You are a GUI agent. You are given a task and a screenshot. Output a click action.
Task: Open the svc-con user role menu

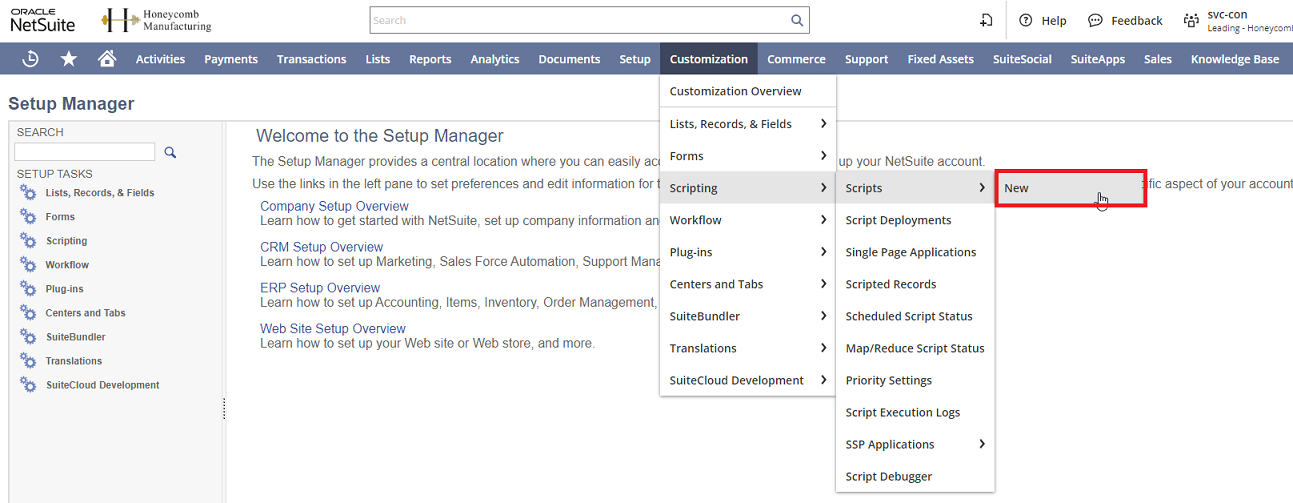1249,20
